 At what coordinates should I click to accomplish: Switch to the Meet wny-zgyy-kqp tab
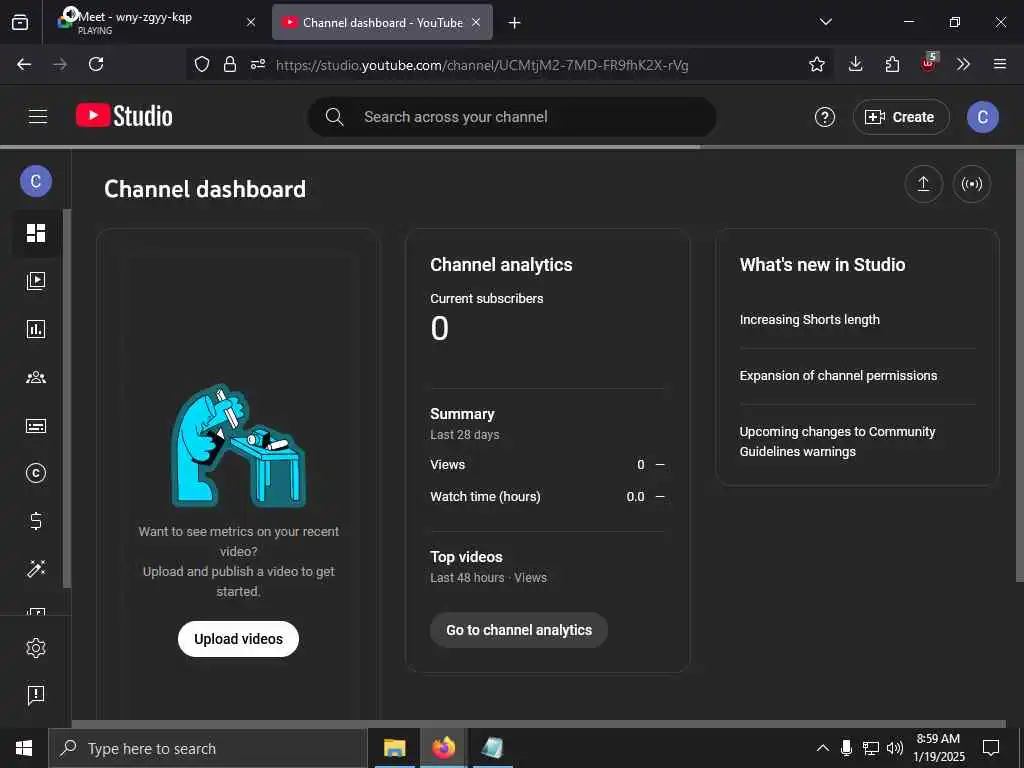pyautogui.click(x=157, y=22)
